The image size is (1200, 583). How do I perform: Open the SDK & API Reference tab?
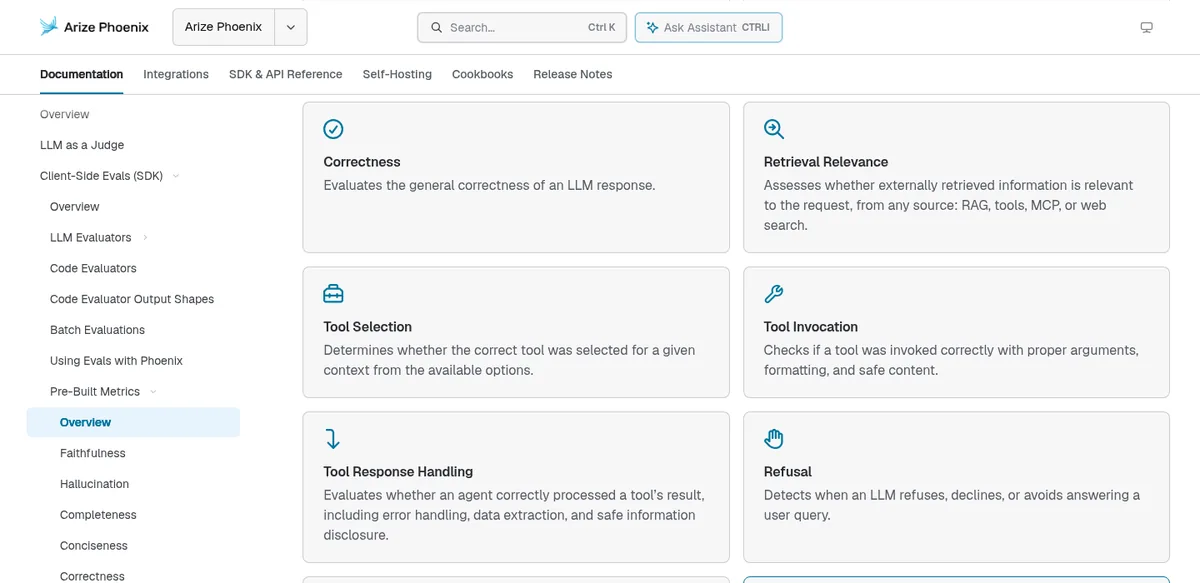(x=286, y=74)
